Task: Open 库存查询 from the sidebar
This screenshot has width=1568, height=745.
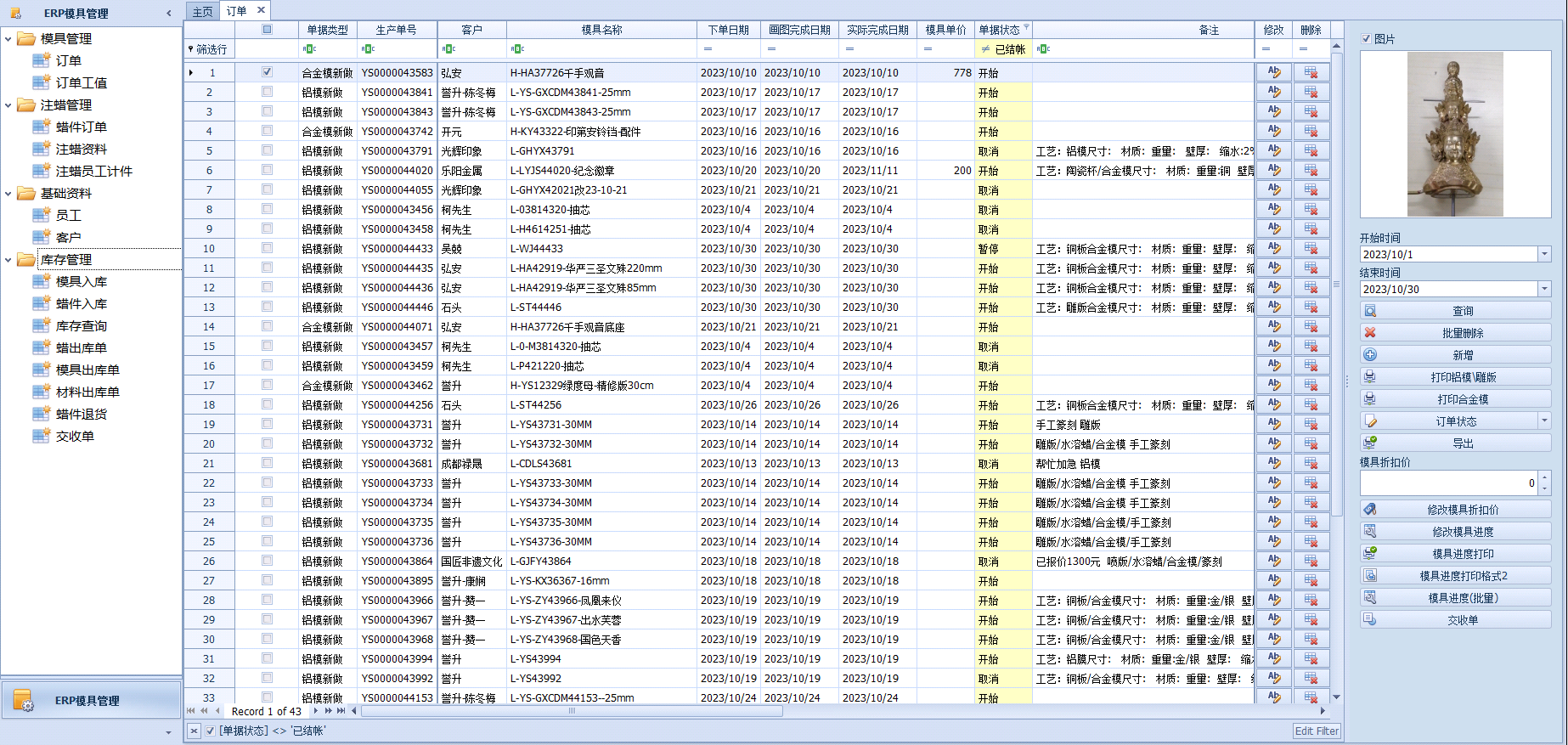Action: point(81,325)
